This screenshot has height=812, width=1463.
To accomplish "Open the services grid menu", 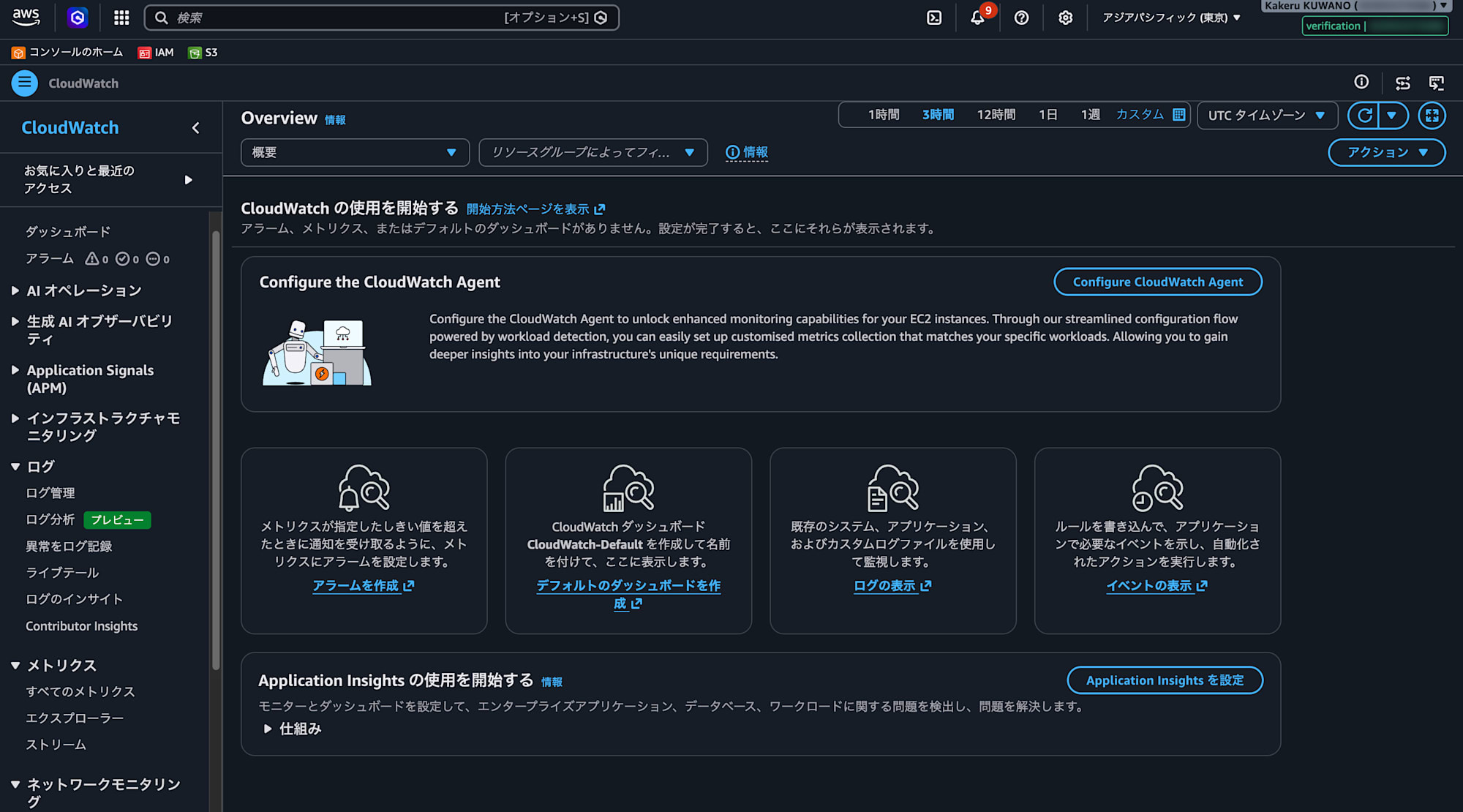I will point(121,18).
